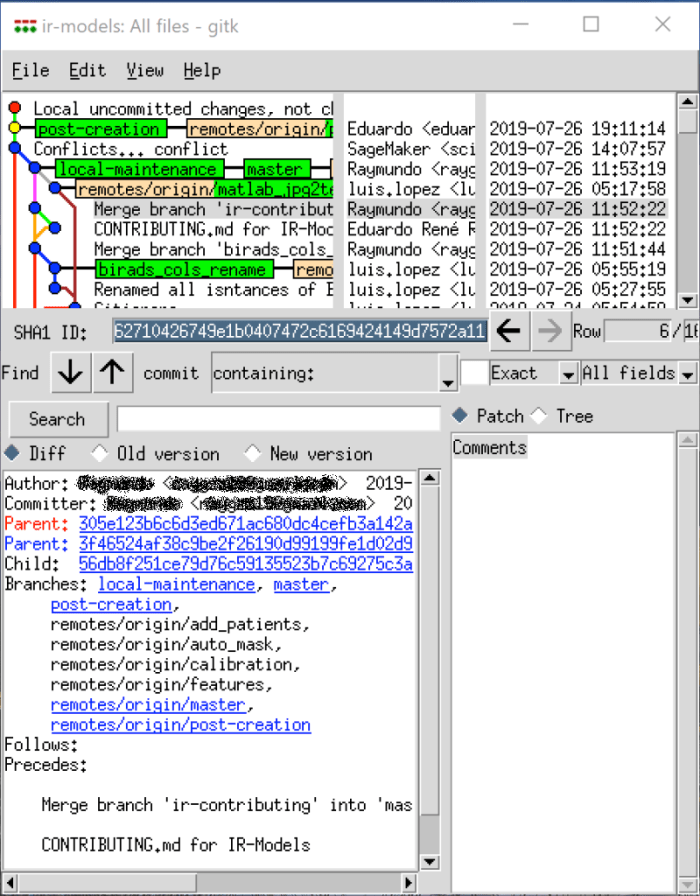This screenshot has height=896, width=700.
Task: Select the Old version radio button
Action: (x=100, y=453)
